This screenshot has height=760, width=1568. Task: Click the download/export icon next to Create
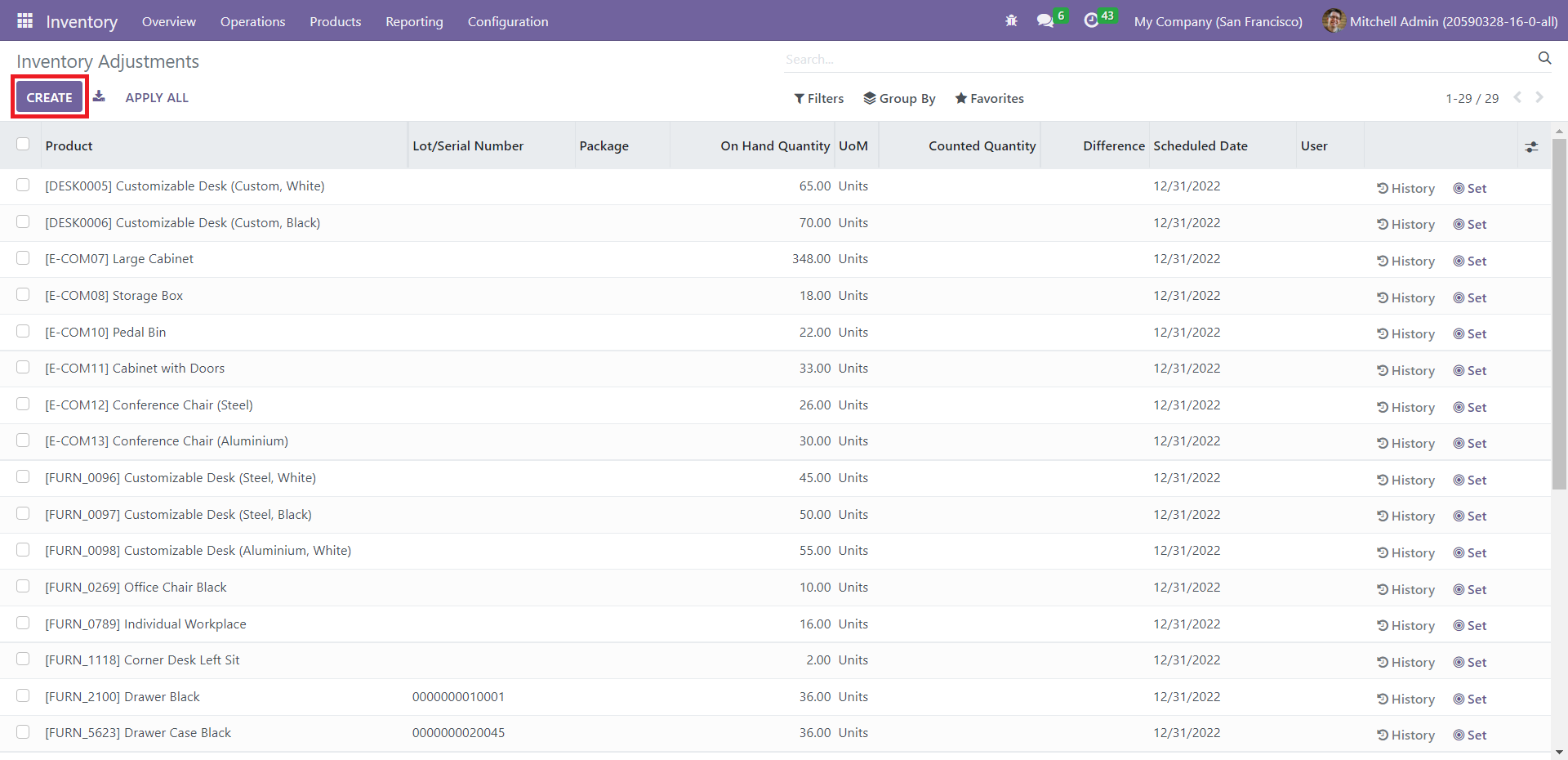tap(99, 96)
